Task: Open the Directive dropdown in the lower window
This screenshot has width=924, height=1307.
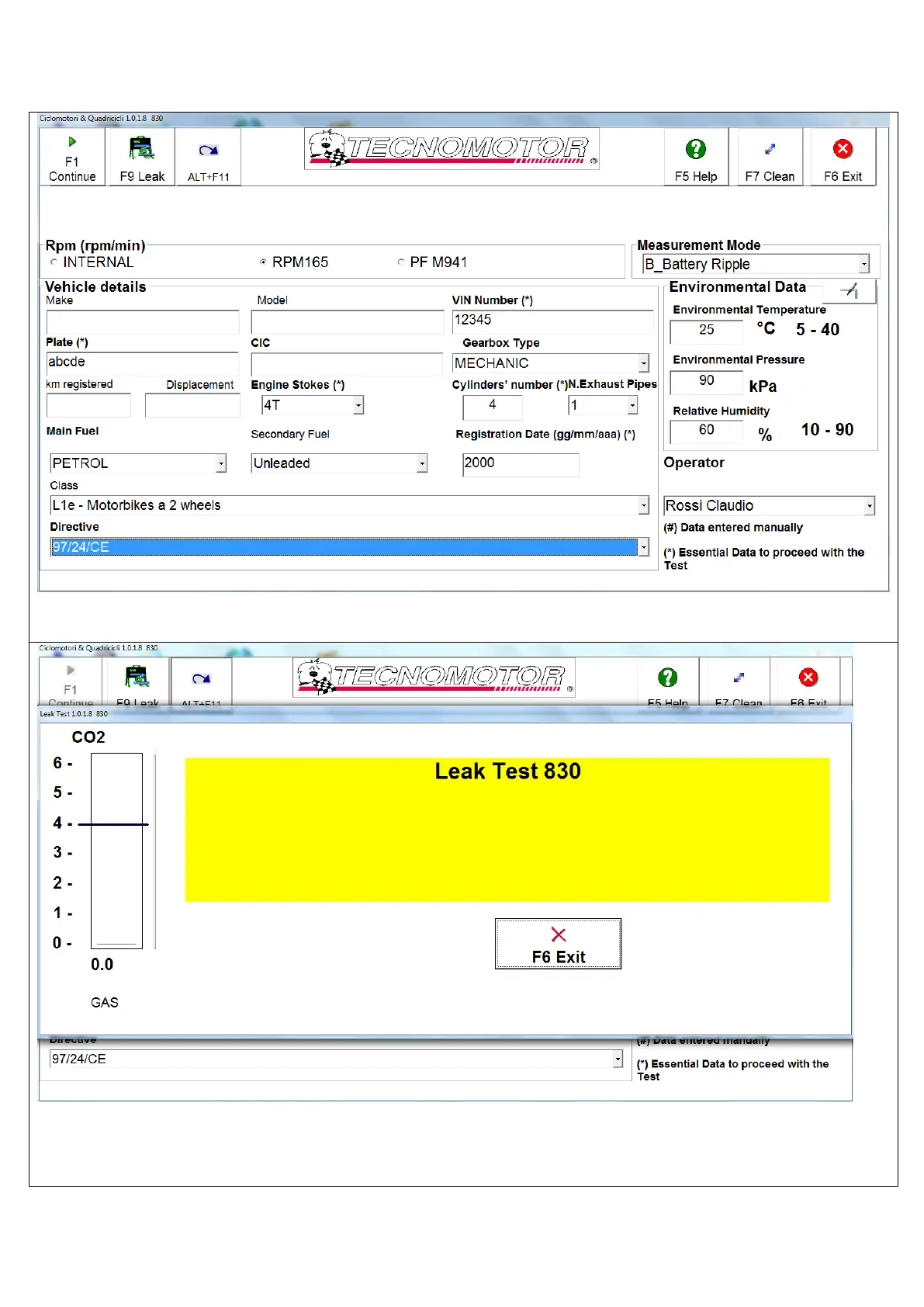Action: tap(336, 1059)
